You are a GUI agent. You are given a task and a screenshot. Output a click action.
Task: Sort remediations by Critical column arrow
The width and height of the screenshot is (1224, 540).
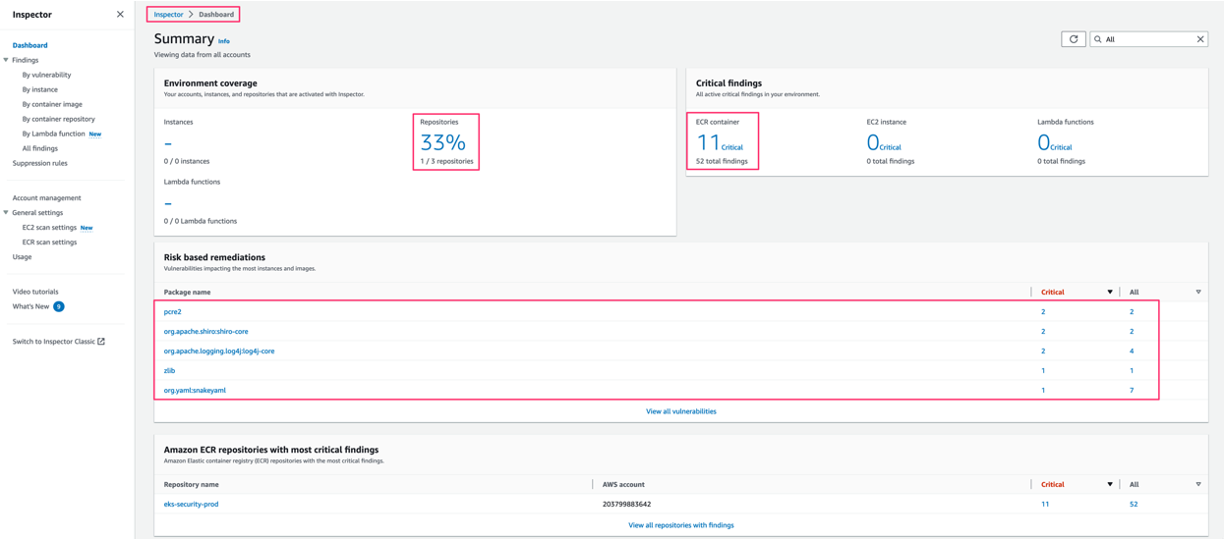pos(1109,292)
